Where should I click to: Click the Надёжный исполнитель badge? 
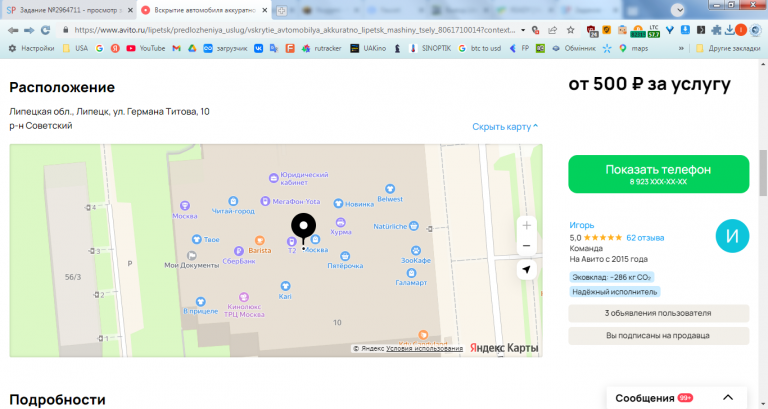pos(614,292)
